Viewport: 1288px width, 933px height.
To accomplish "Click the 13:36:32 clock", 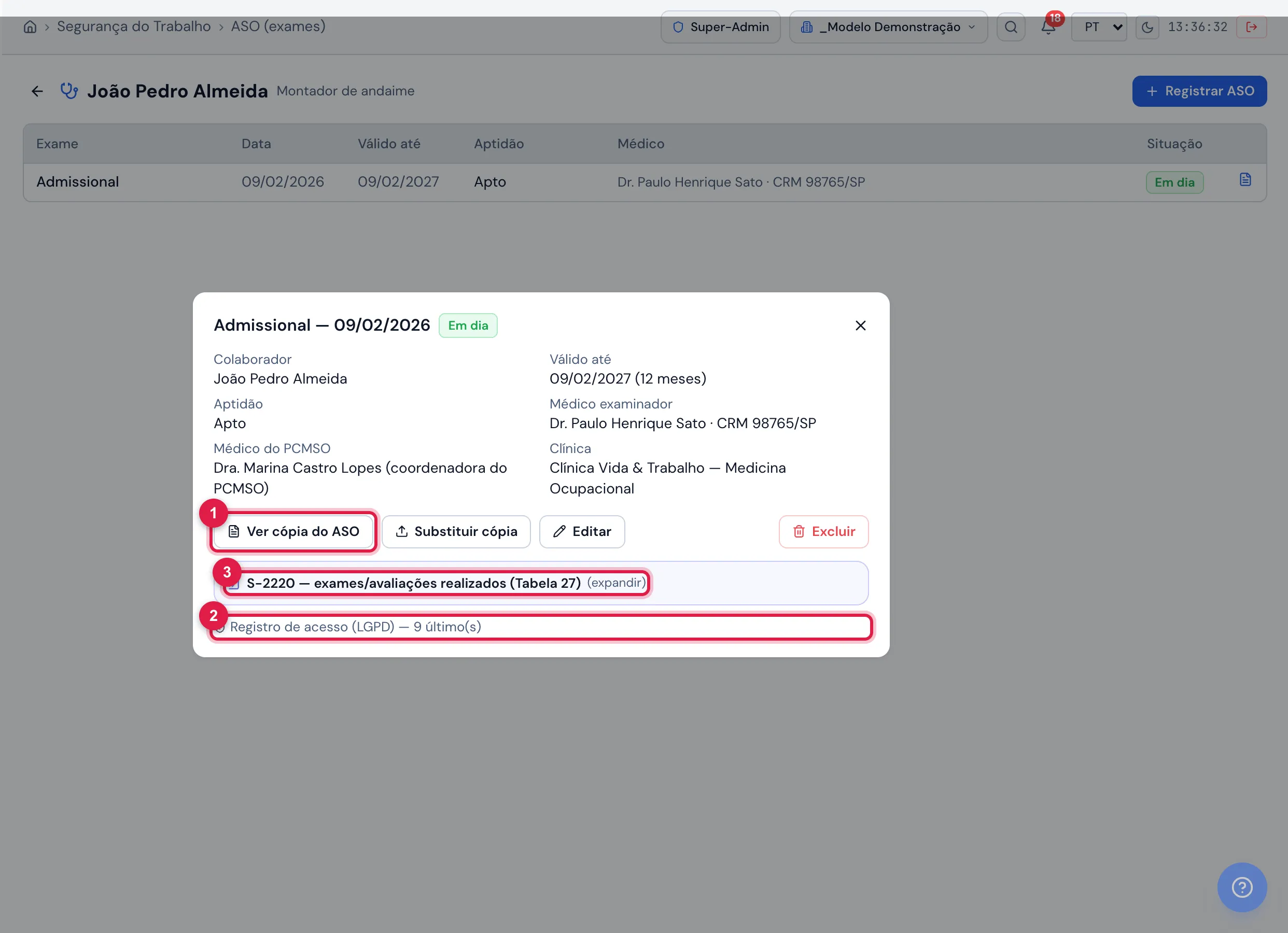I will (x=1197, y=26).
